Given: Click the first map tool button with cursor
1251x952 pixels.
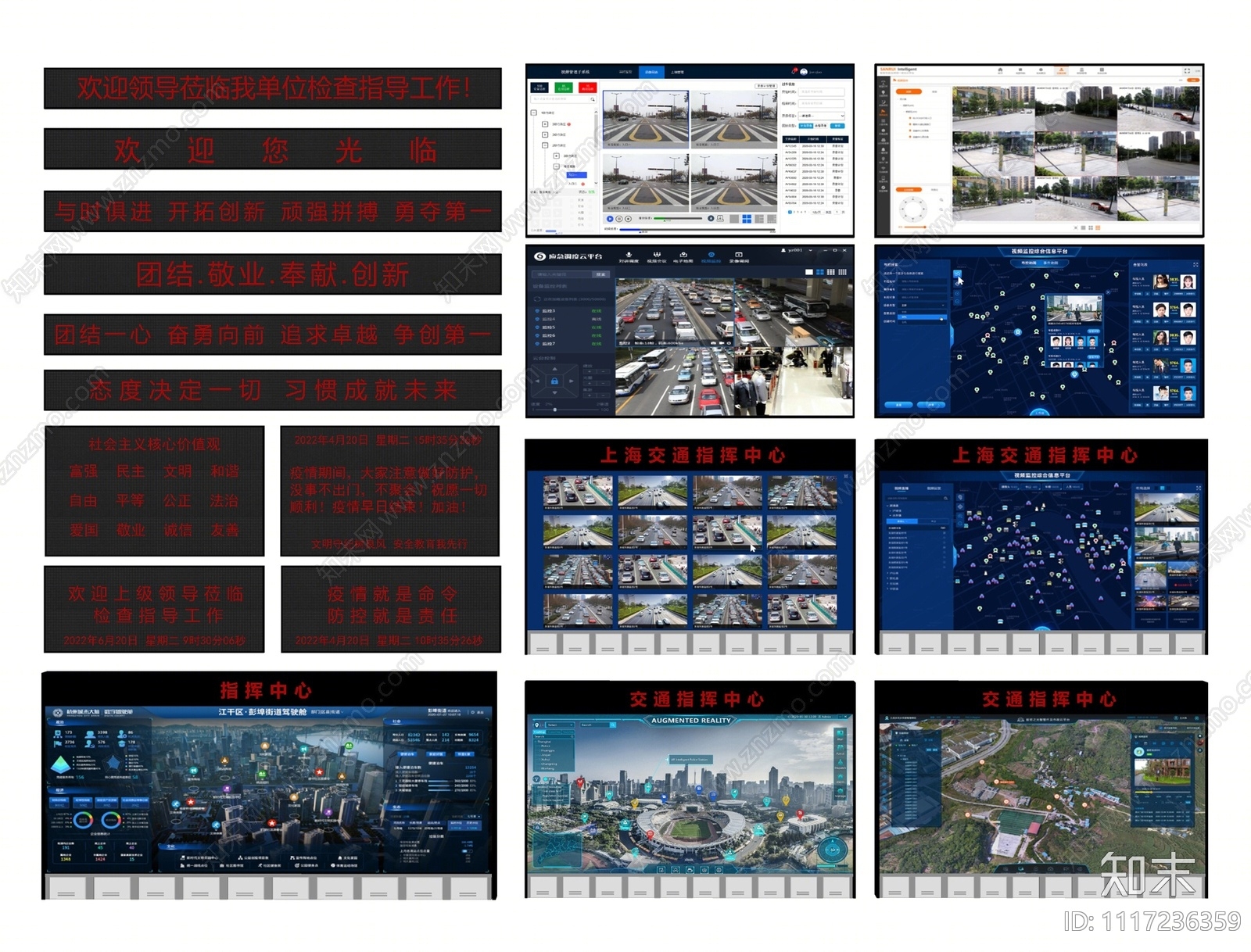Looking at the screenshot, I should pyautogui.click(x=957, y=274).
